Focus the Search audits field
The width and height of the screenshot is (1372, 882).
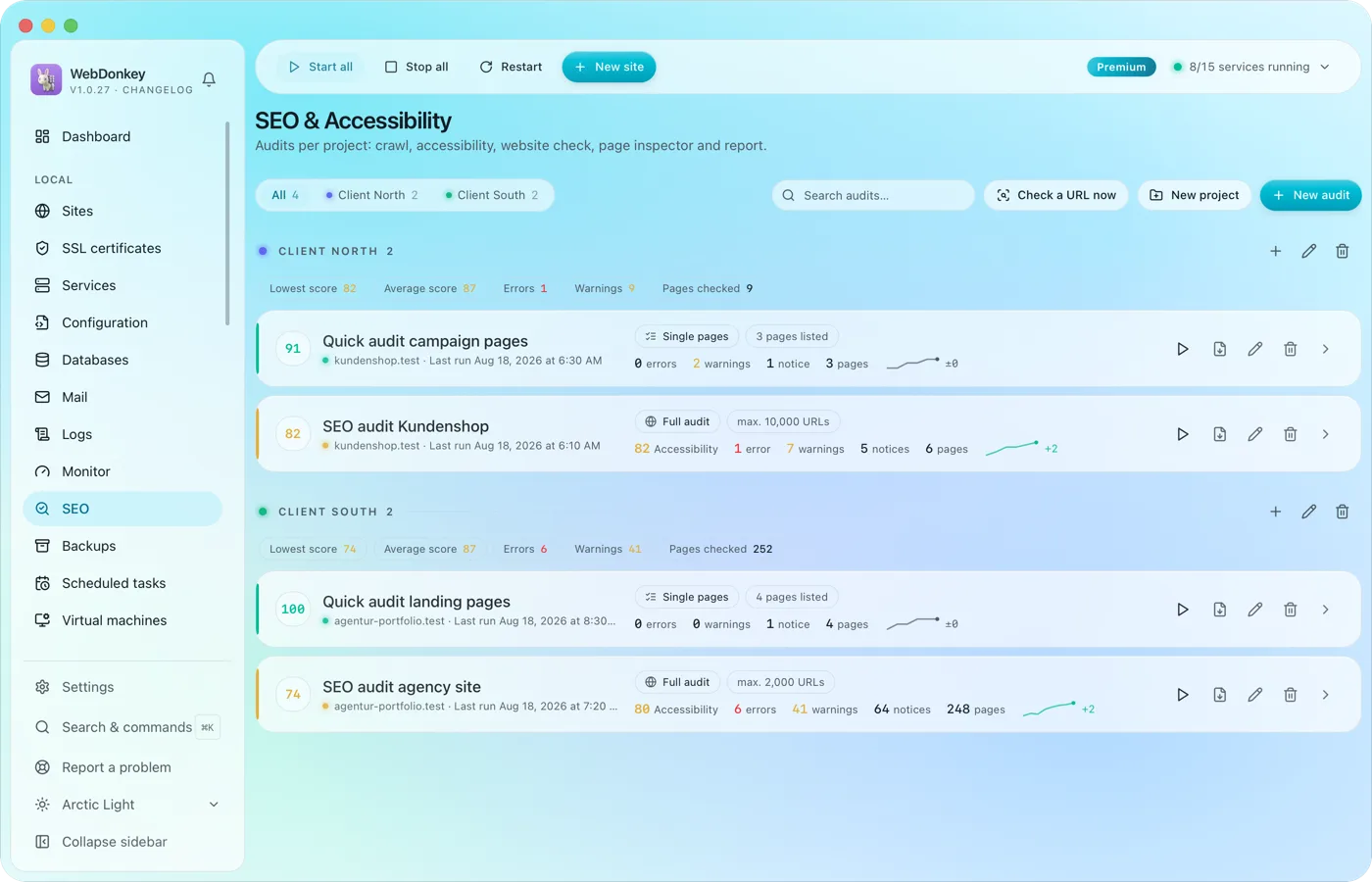pos(873,195)
